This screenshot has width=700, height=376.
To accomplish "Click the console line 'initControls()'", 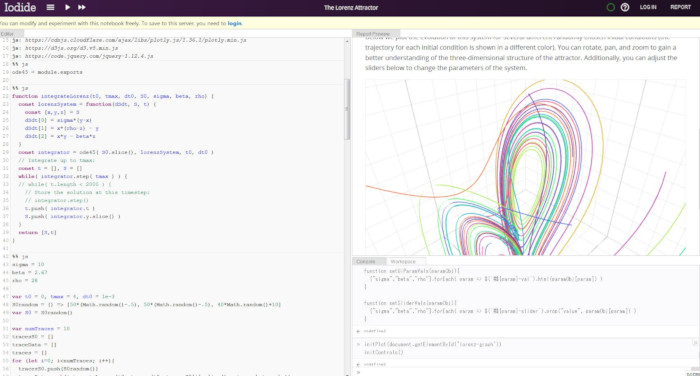I will [x=384, y=352].
